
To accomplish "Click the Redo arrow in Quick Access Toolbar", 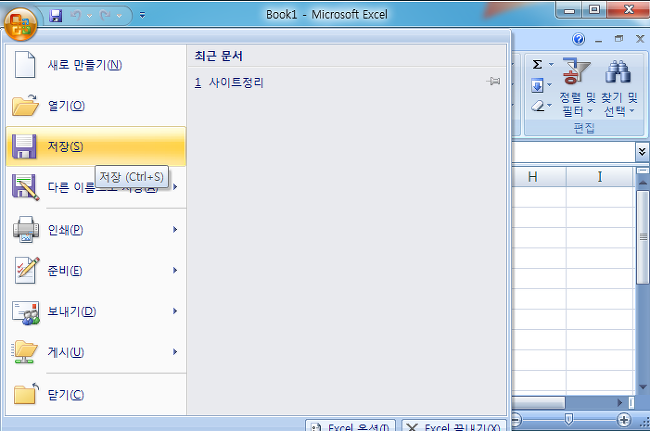I will click(x=105, y=16).
